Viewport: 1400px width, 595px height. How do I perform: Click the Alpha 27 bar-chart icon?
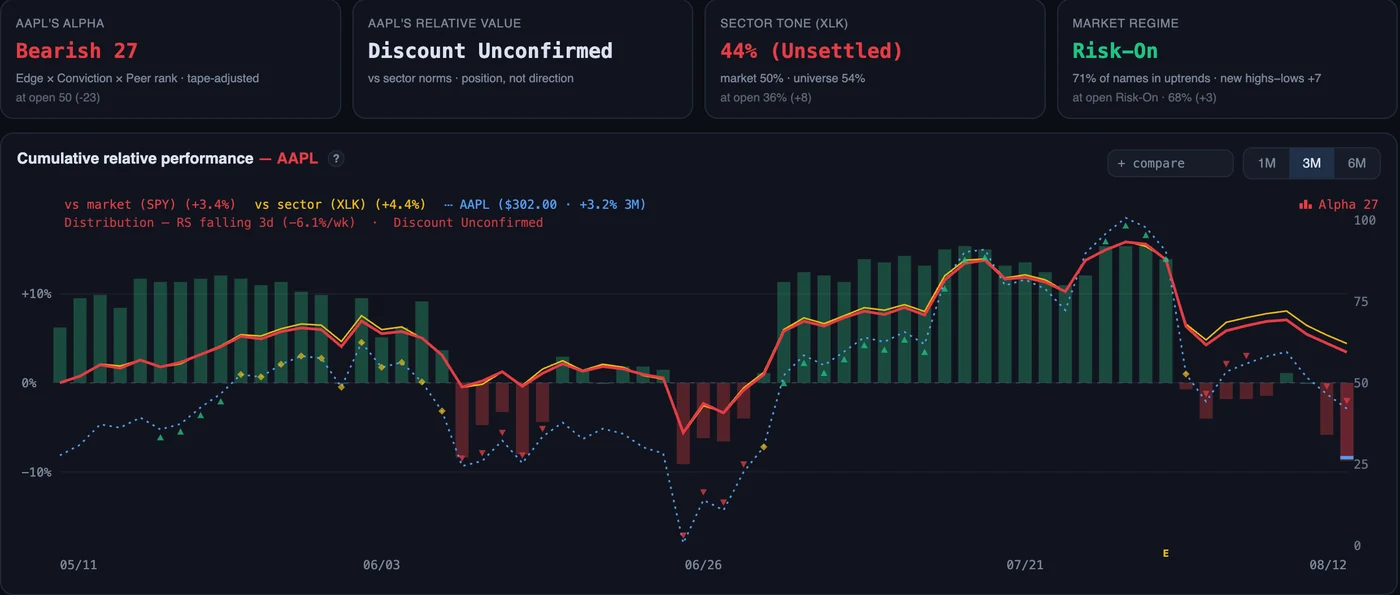click(x=1305, y=204)
